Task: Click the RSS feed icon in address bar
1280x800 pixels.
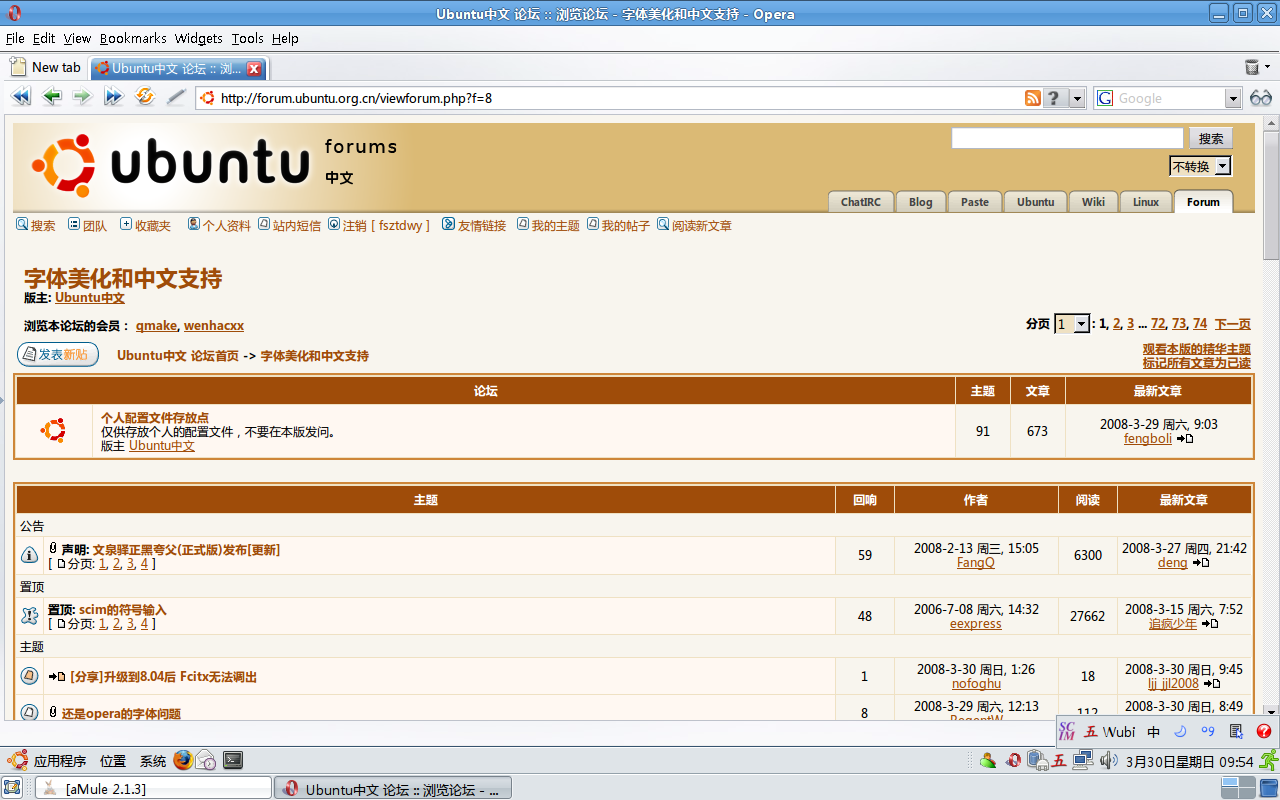Action: (x=1033, y=98)
